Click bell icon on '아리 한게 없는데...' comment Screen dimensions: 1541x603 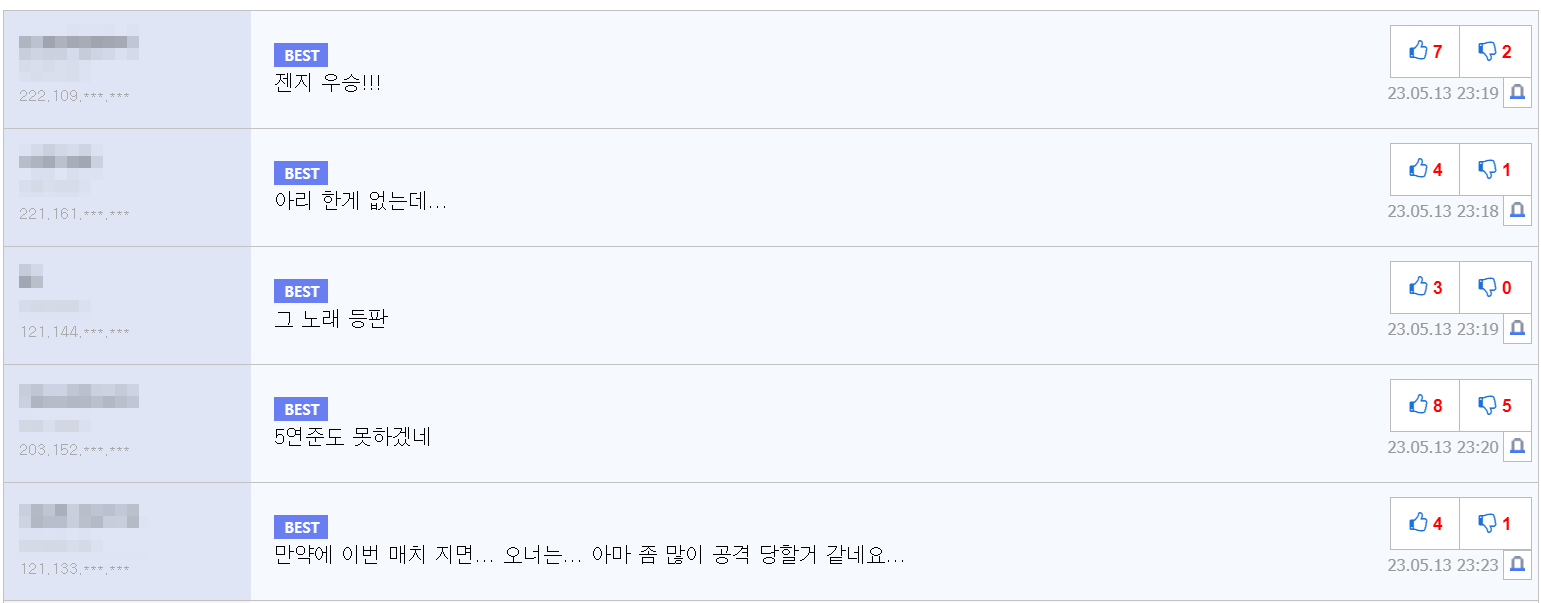[1517, 211]
